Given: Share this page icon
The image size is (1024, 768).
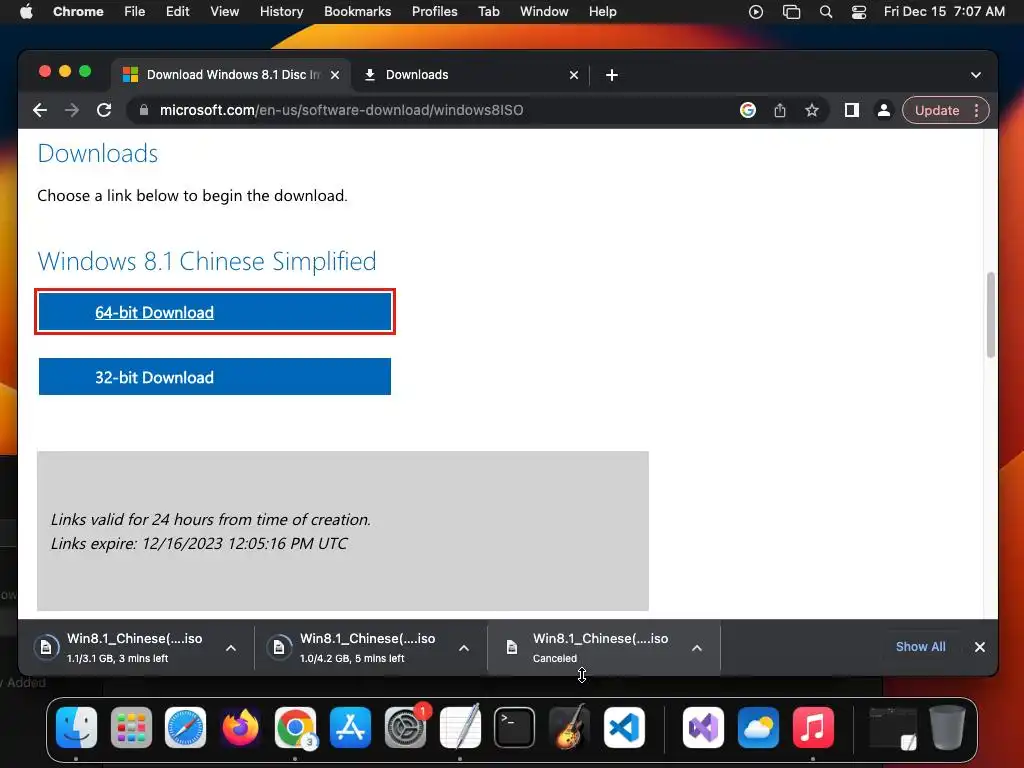Looking at the screenshot, I should (x=780, y=110).
